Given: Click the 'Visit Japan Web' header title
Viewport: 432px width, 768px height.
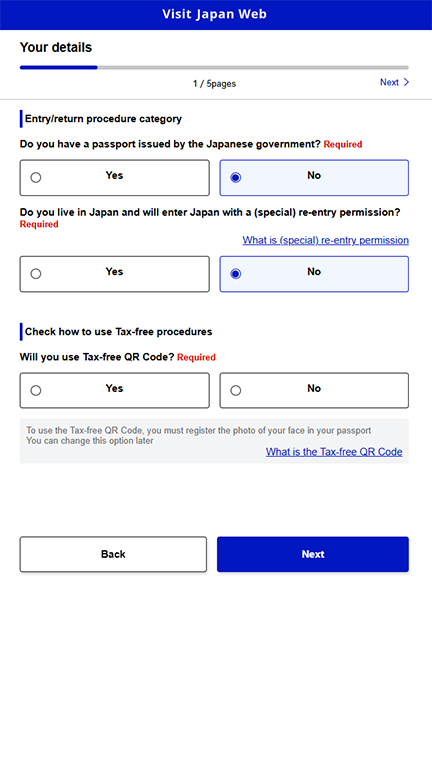Looking at the screenshot, I should point(215,14).
